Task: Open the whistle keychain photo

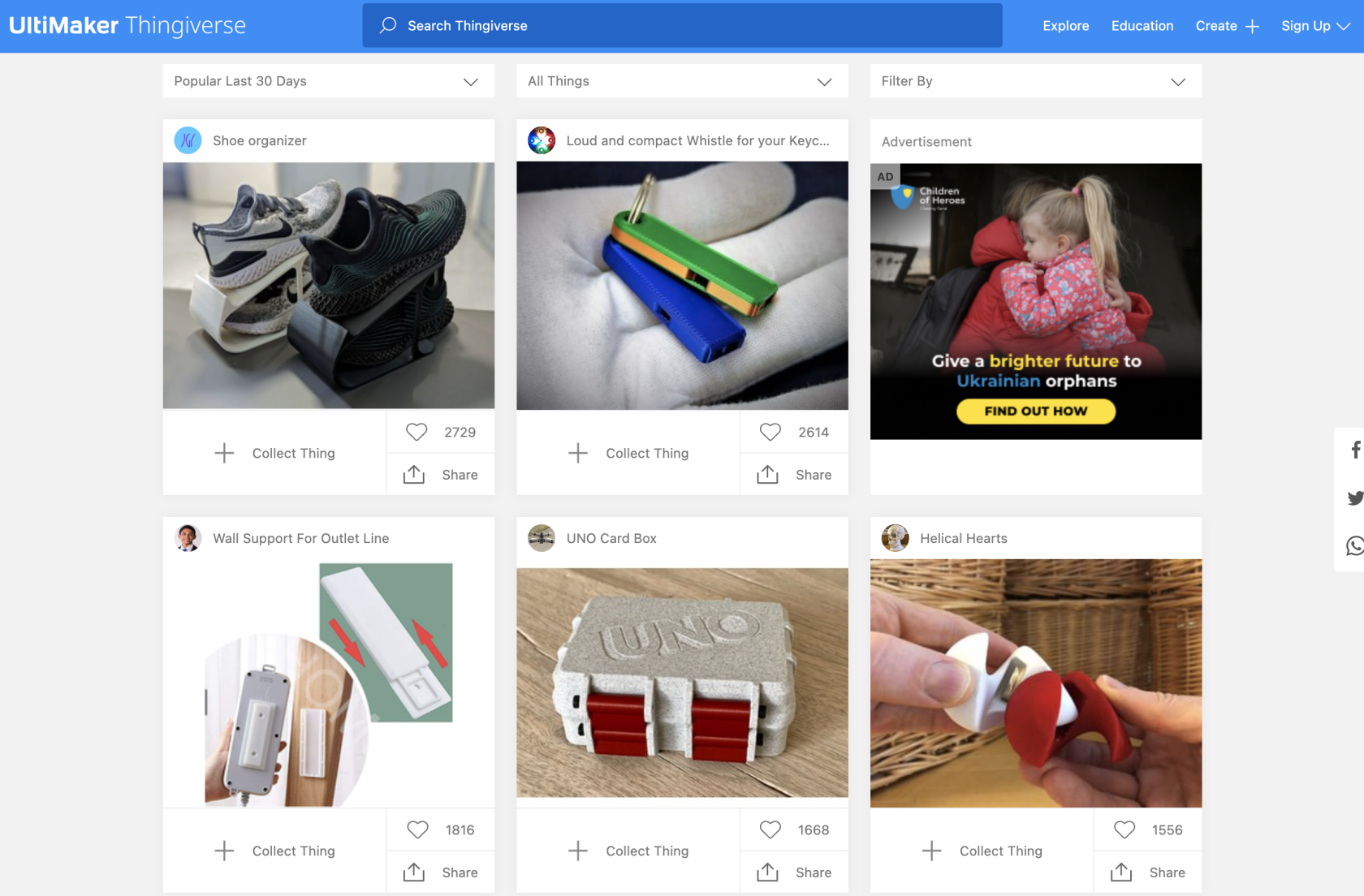Action: pos(683,286)
